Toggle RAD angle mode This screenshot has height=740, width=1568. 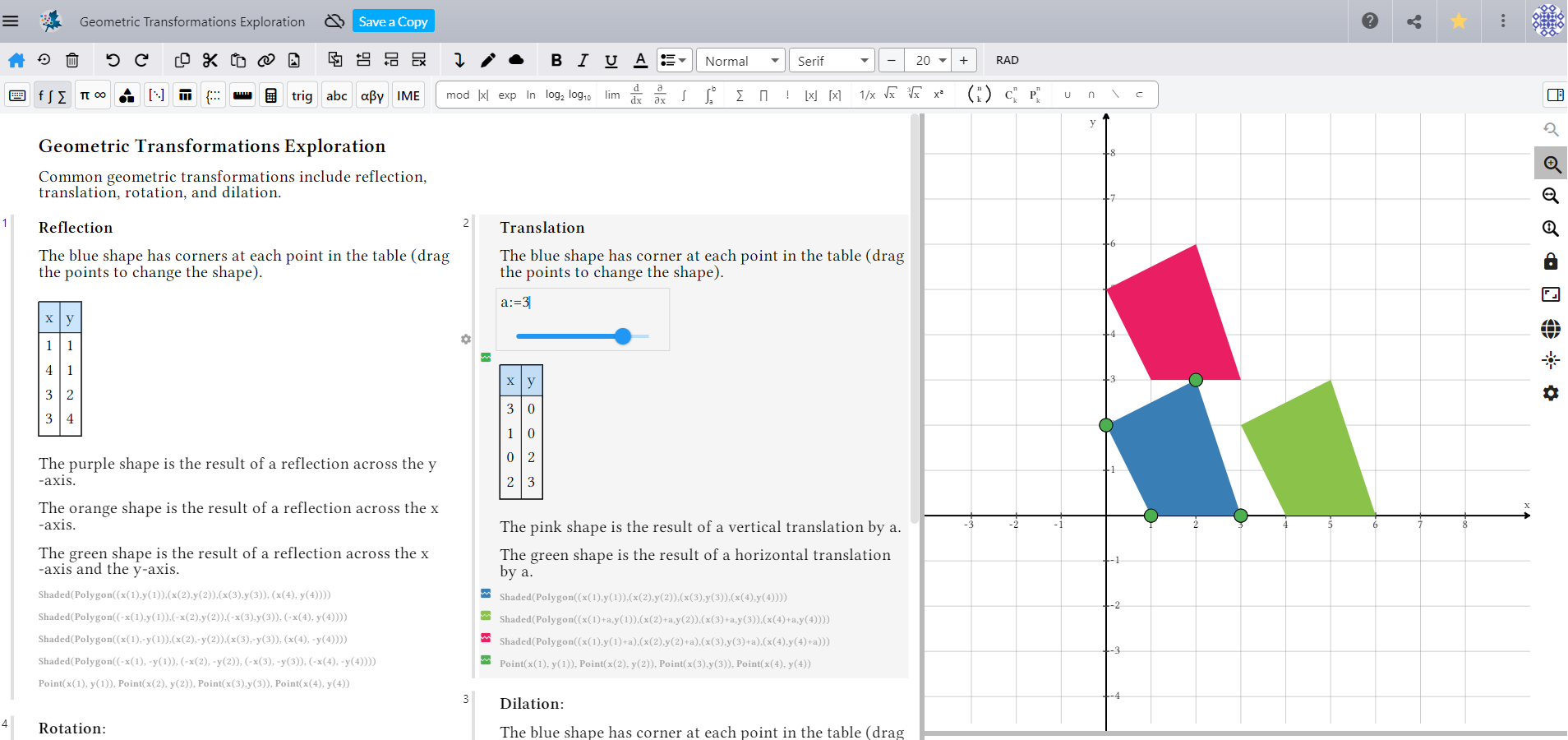1007,60
